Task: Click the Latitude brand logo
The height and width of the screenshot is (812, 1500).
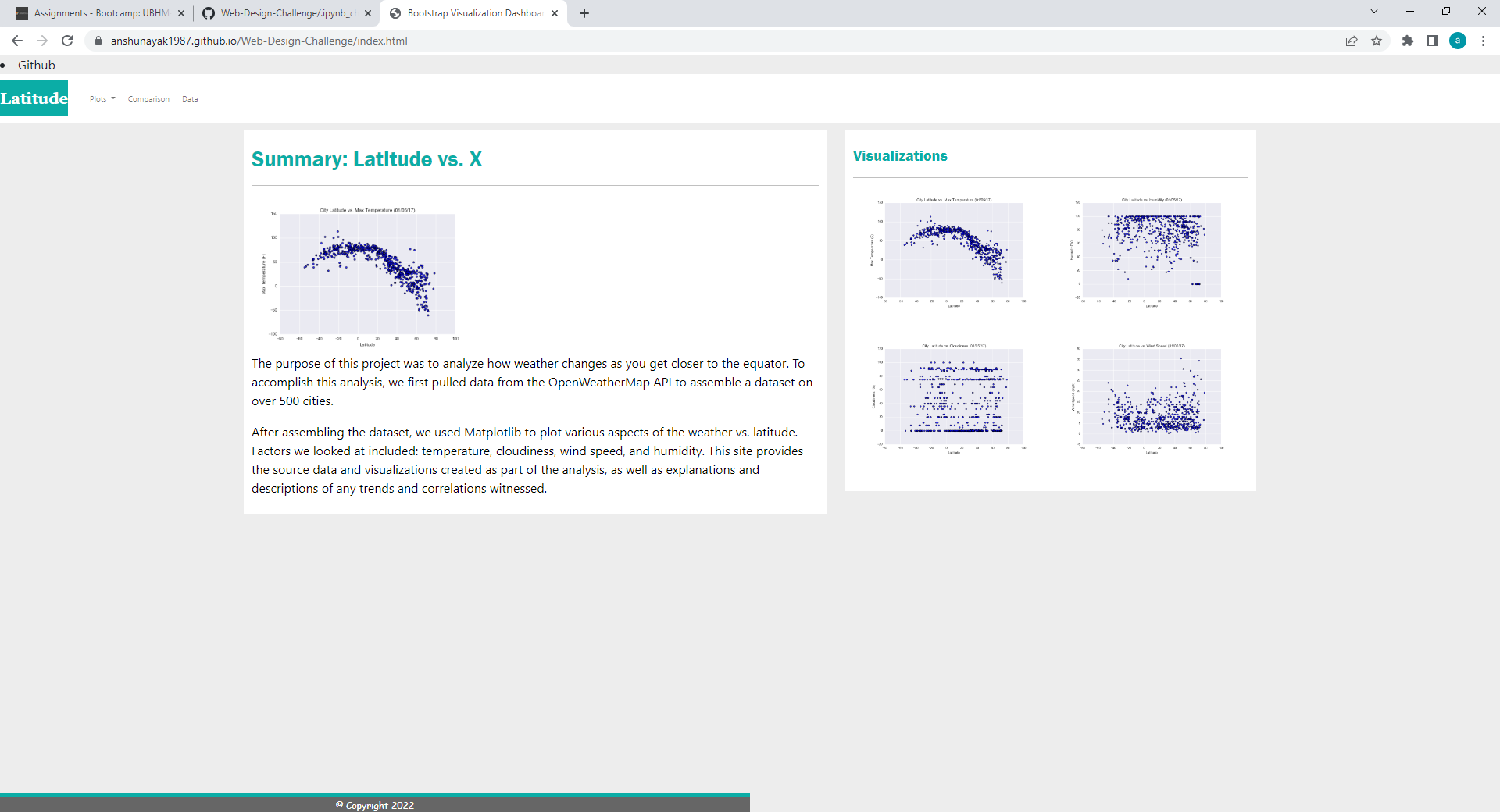Action: (x=34, y=98)
